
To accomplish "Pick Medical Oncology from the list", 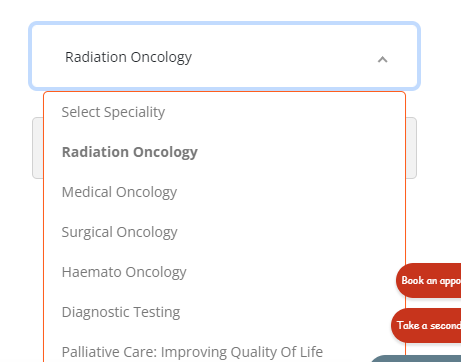I will tap(224, 192).
